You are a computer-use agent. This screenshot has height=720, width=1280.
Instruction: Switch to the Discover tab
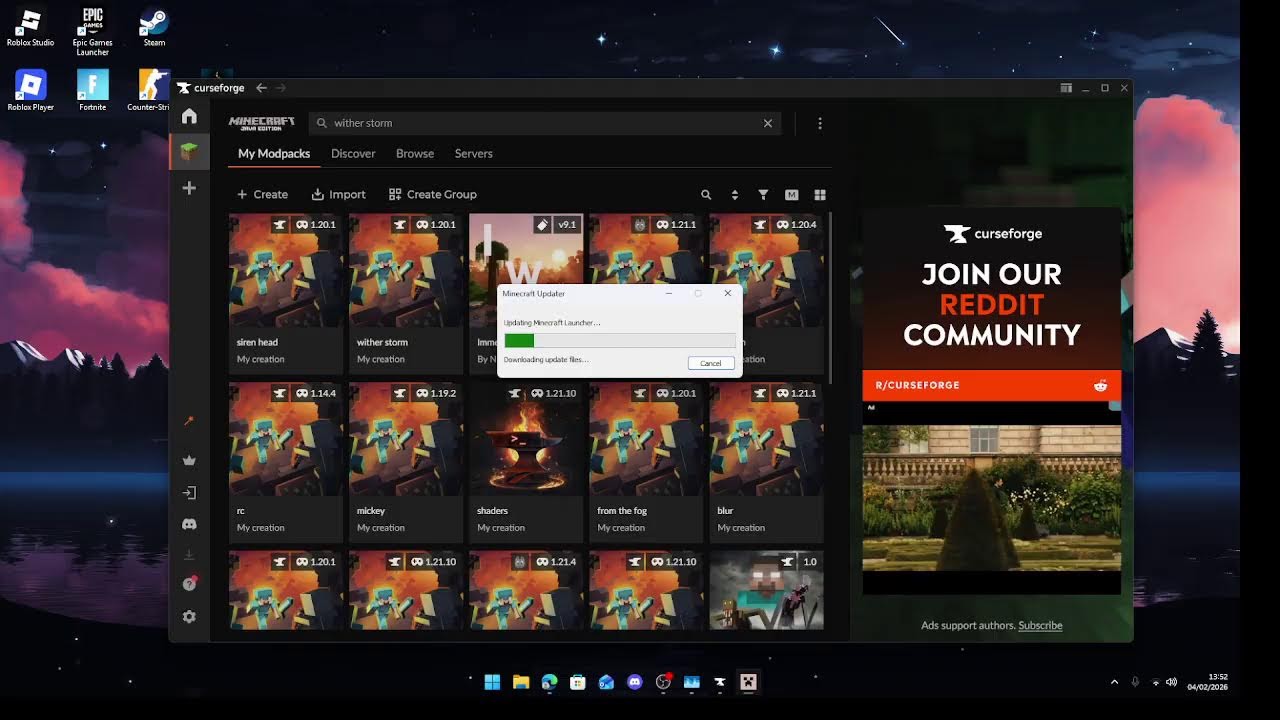click(x=353, y=154)
